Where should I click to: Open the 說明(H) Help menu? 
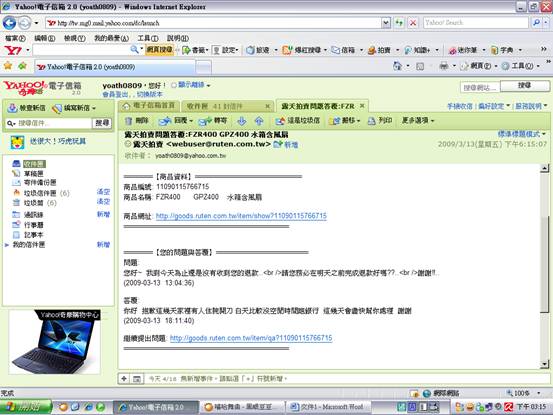(x=177, y=38)
